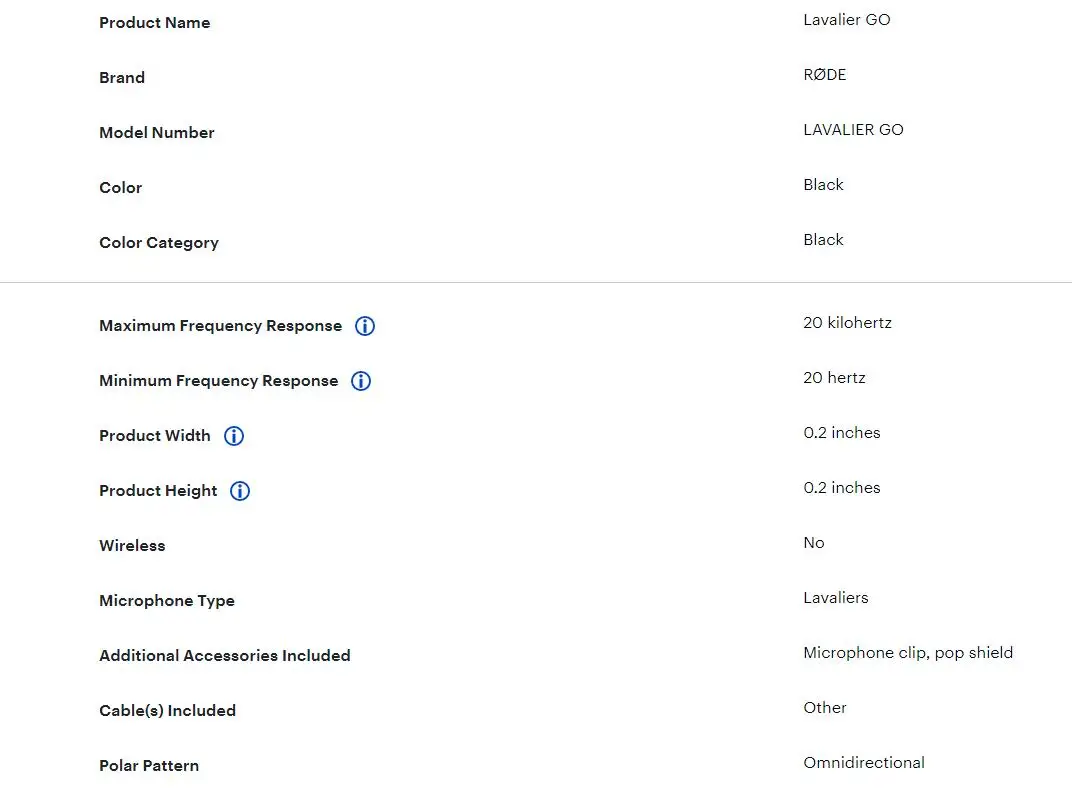
Task: Click the LAVALIER GO model number value
Action: pos(853,130)
